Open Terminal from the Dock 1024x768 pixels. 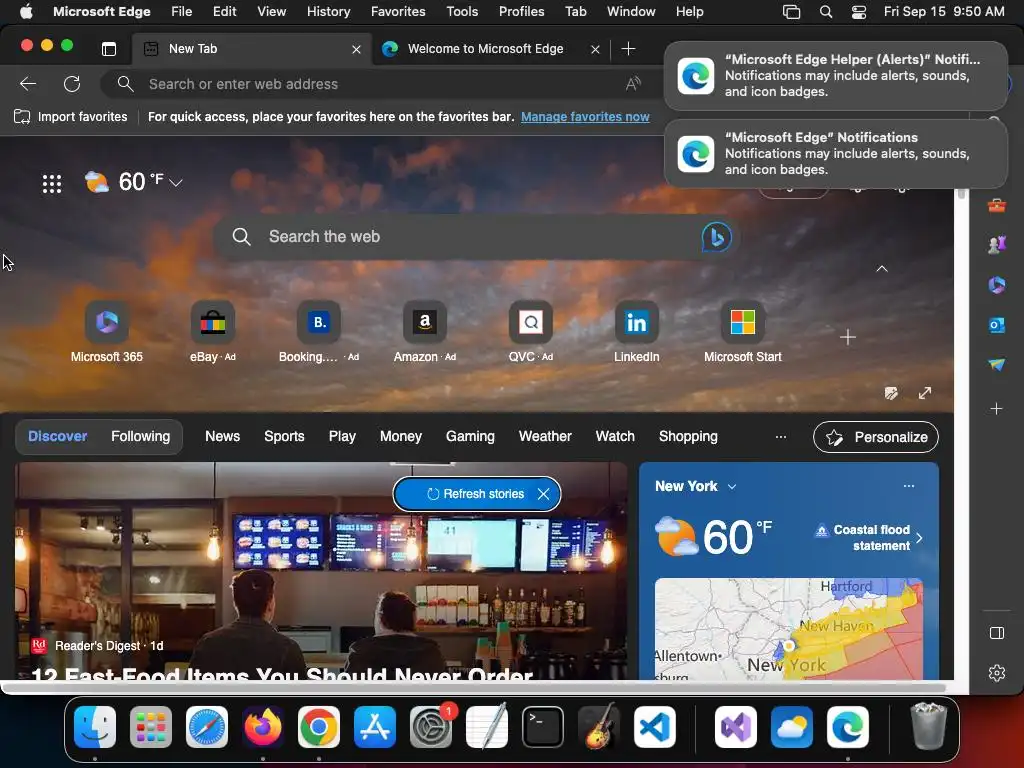click(543, 726)
